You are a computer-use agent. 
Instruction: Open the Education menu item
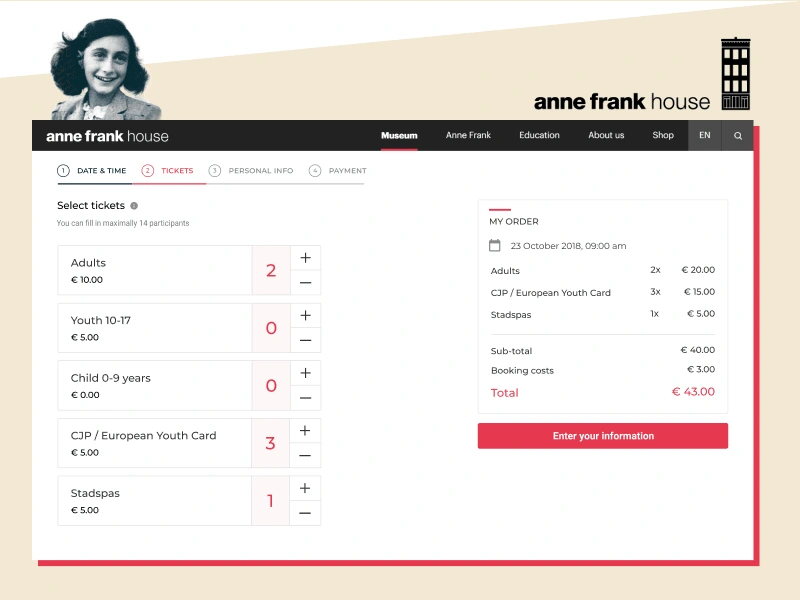click(539, 135)
